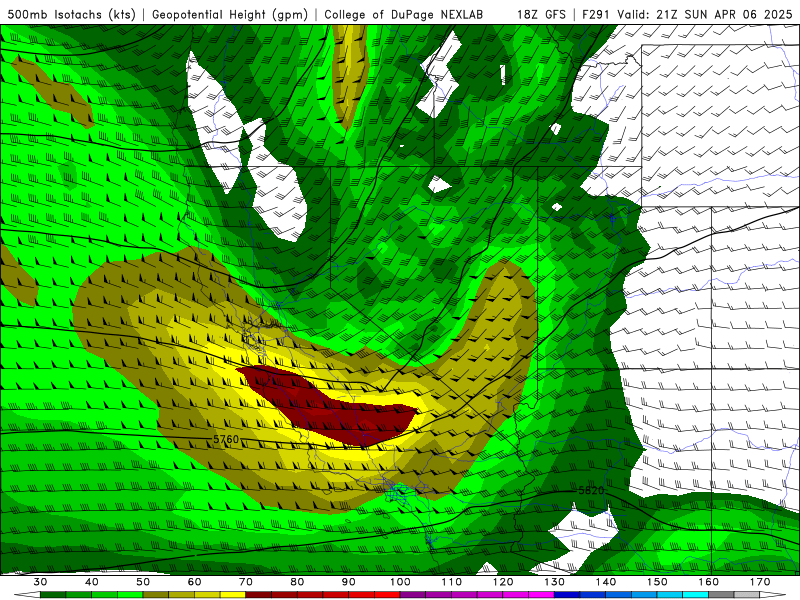Pick the dark purple swatch starting at 100
This screenshot has width=800, height=600.
[x=413, y=595]
